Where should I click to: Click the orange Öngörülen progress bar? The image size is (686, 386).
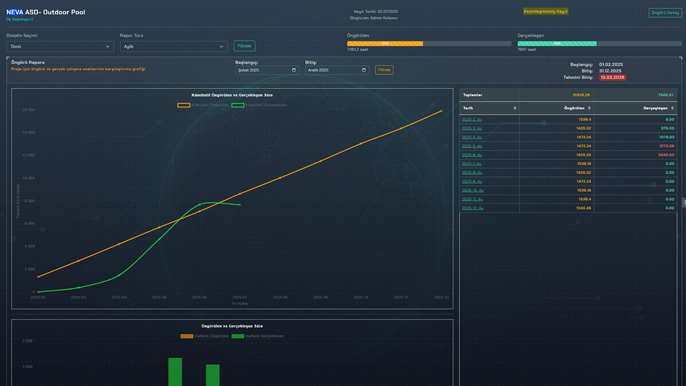[385, 44]
